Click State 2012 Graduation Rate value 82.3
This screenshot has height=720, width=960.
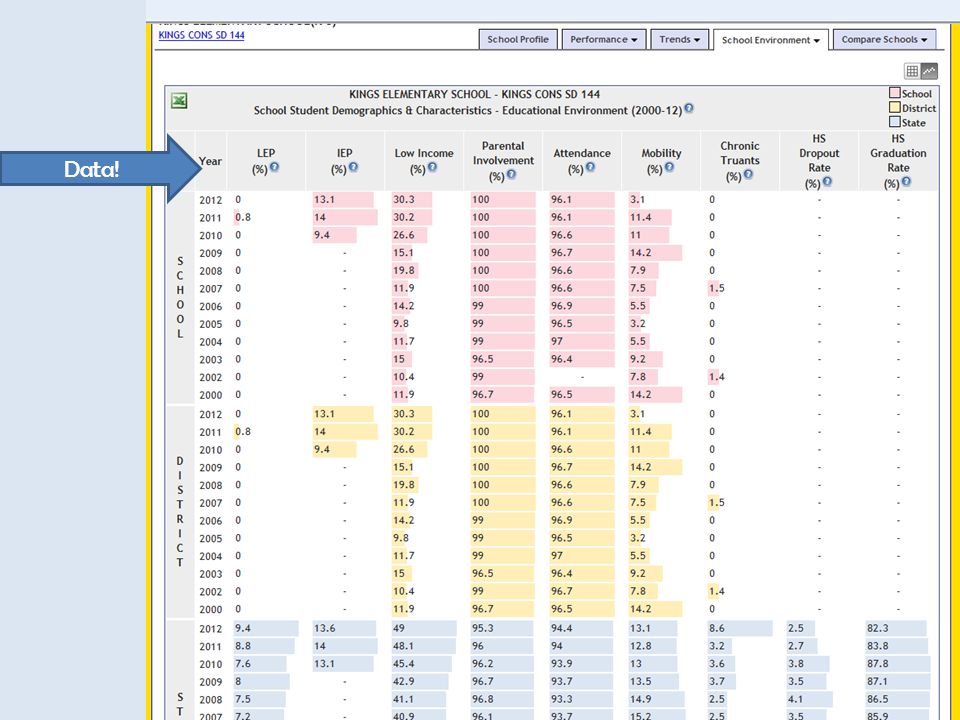pyautogui.click(x=878, y=628)
